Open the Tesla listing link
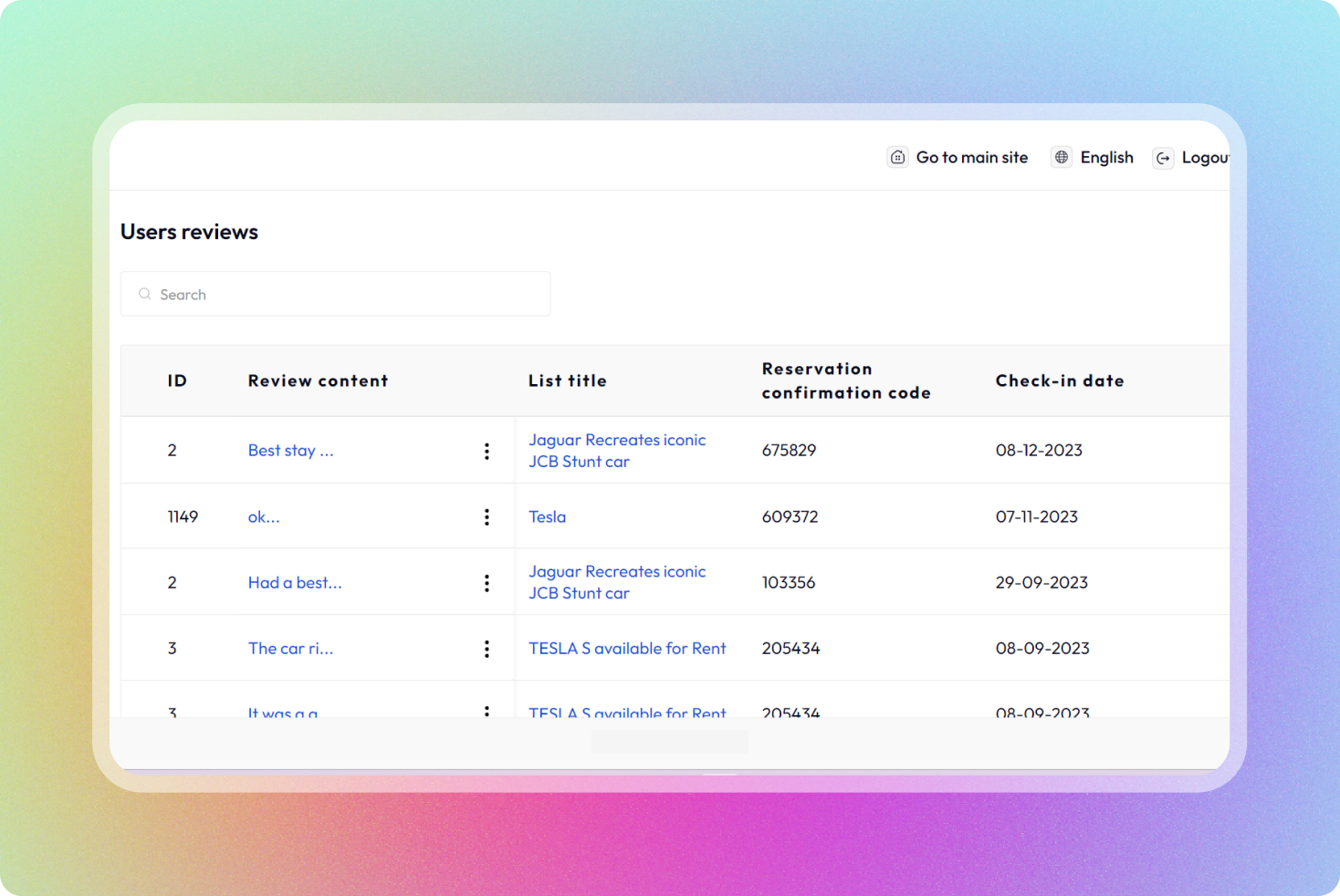Image resolution: width=1340 pixels, height=896 pixels. [547, 517]
